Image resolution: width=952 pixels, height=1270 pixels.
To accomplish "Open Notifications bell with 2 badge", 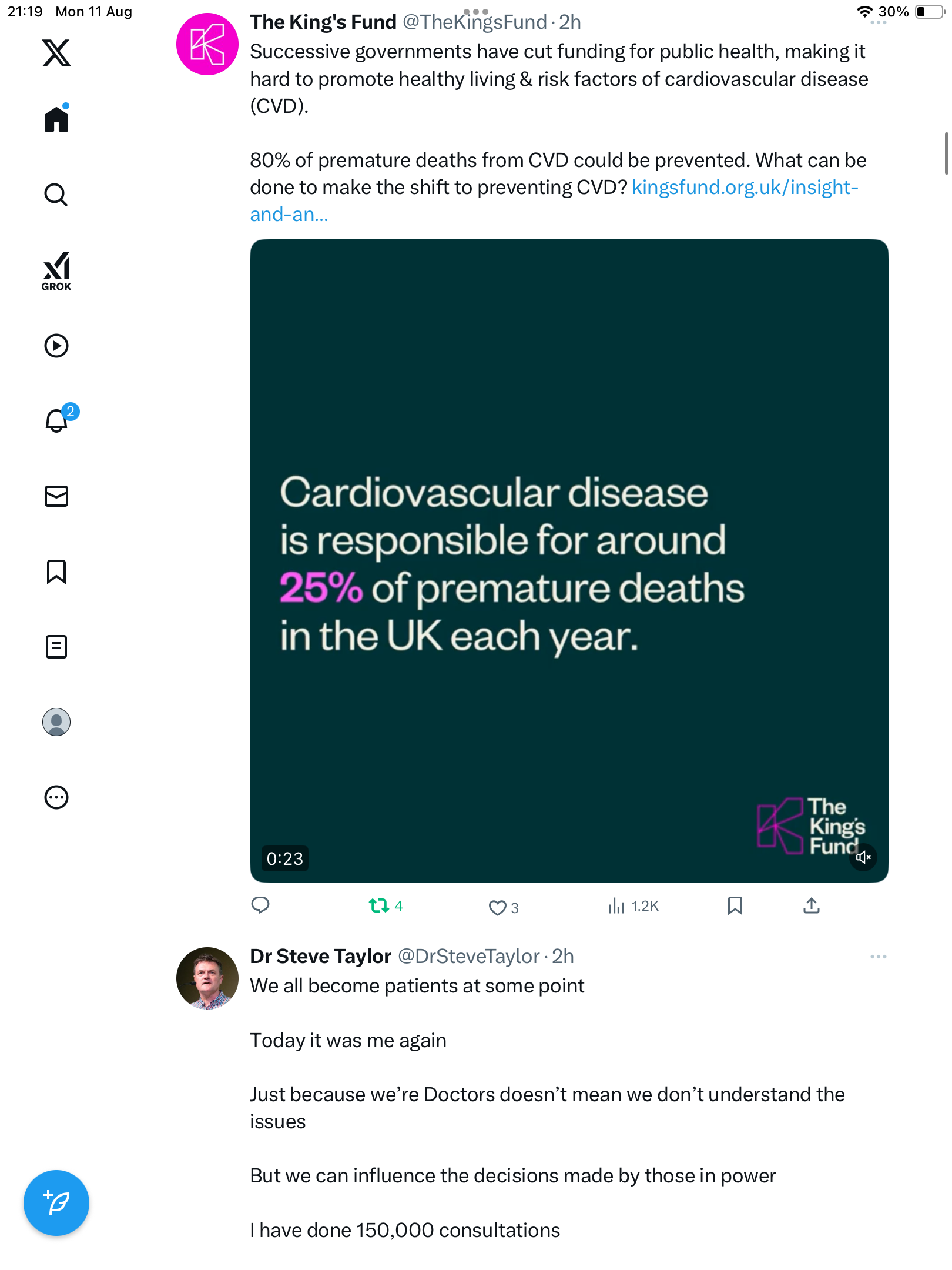I will (57, 421).
